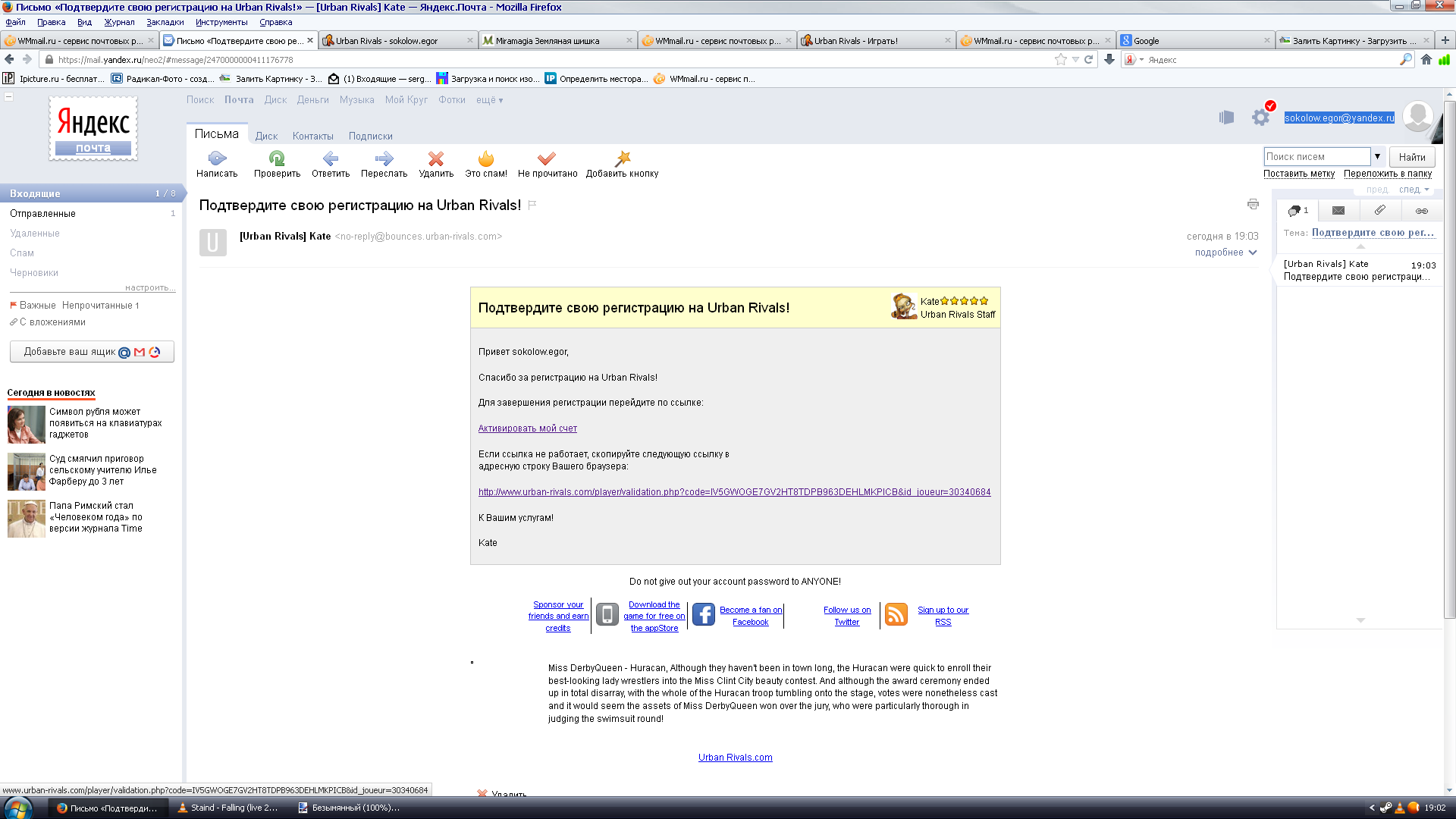Screen dimensions: 1456x819
Task: Click the Переслать forward icon
Action: point(384,158)
